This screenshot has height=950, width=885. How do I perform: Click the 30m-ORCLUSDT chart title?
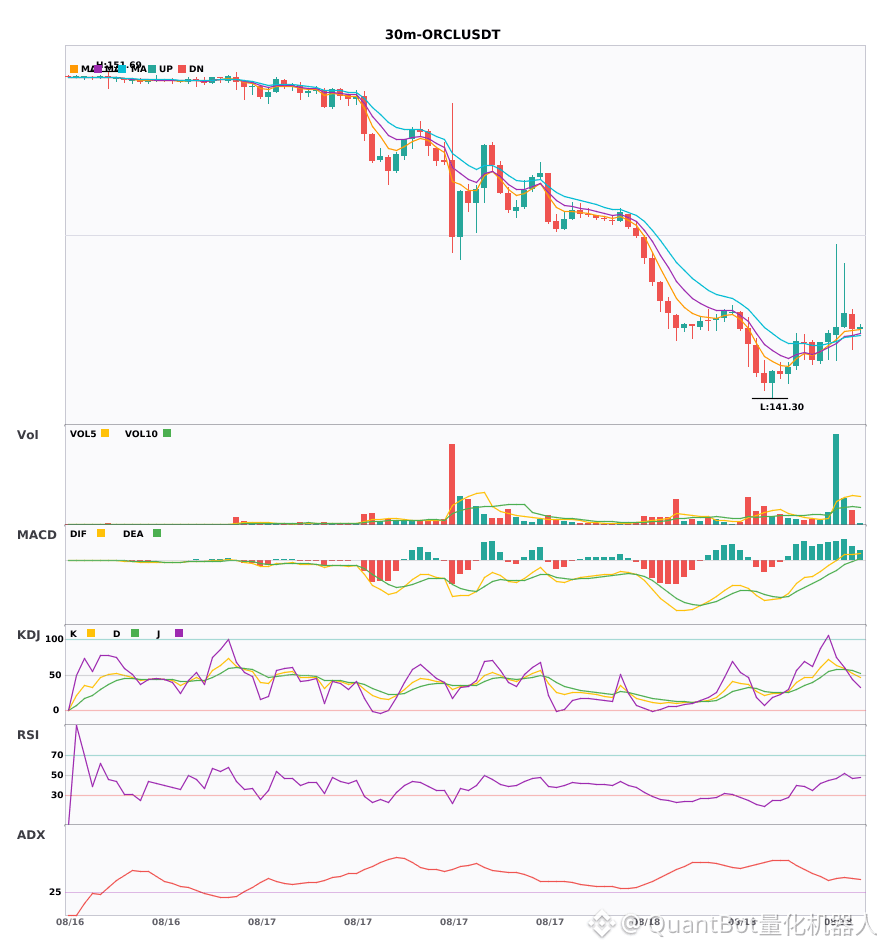[443, 35]
